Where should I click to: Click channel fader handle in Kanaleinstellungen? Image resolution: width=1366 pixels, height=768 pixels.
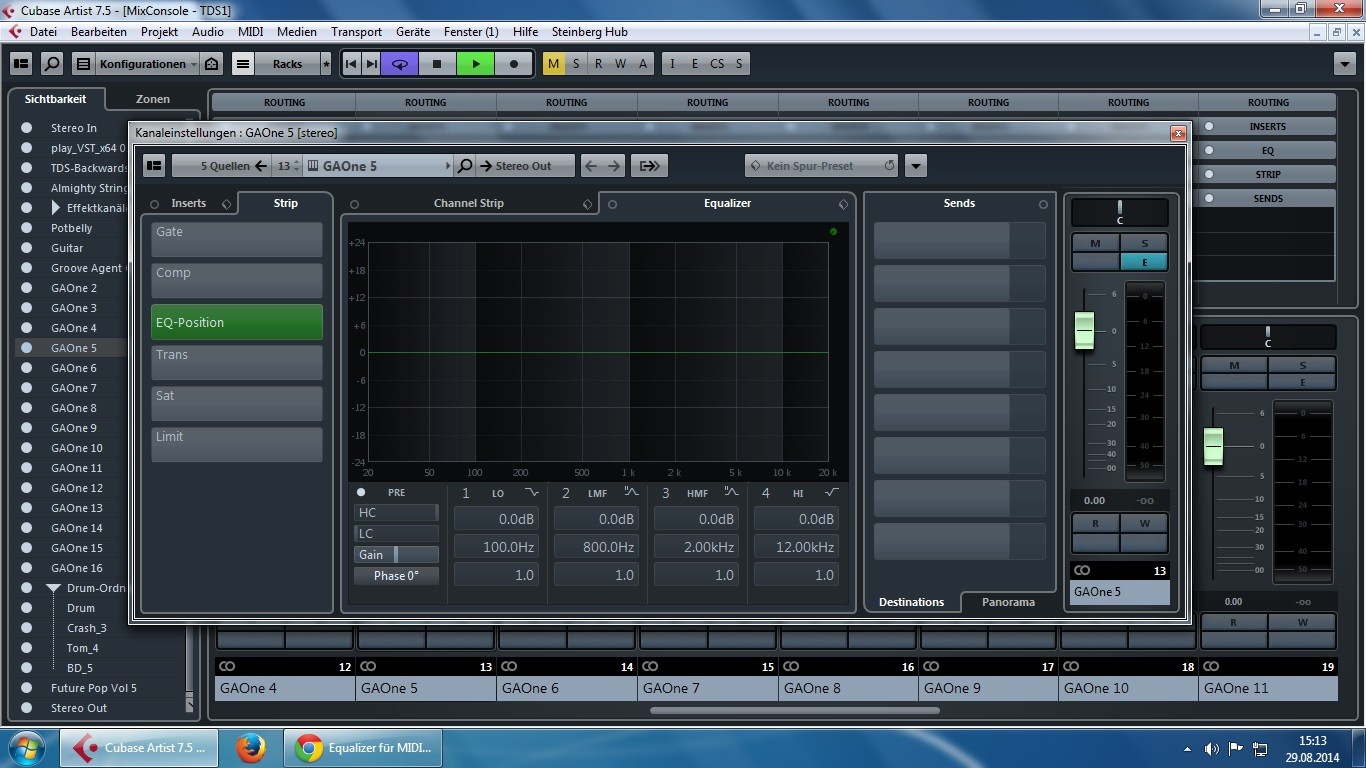pyautogui.click(x=1085, y=330)
